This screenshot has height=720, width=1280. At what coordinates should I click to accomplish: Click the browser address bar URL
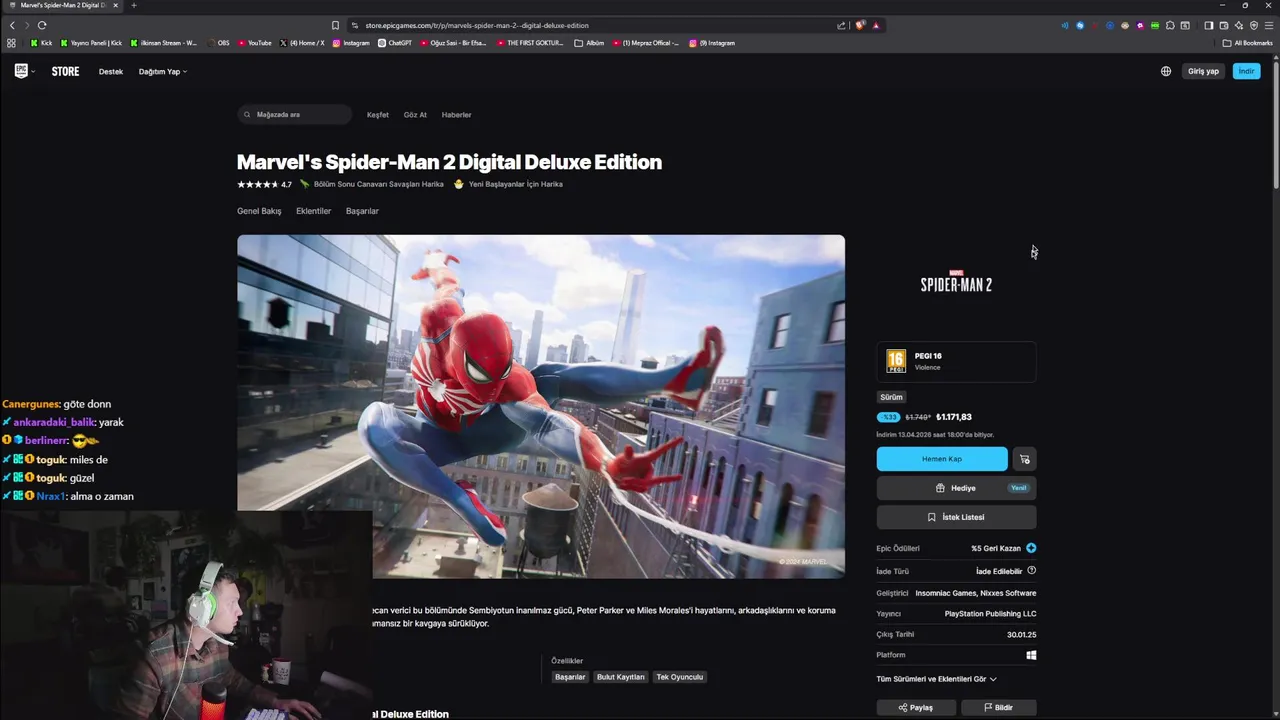[477, 25]
